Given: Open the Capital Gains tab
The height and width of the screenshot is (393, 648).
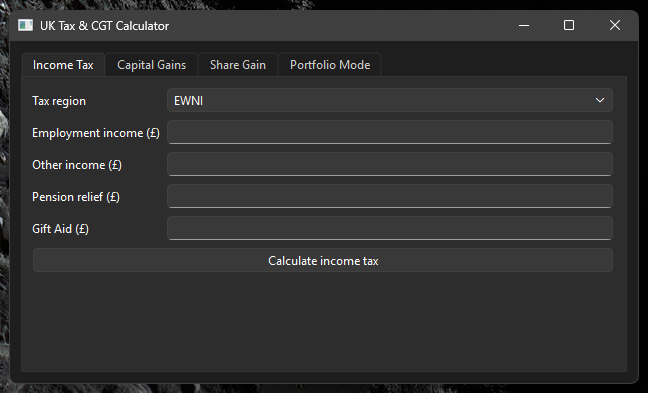Looking at the screenshot, I should [151, 65].
